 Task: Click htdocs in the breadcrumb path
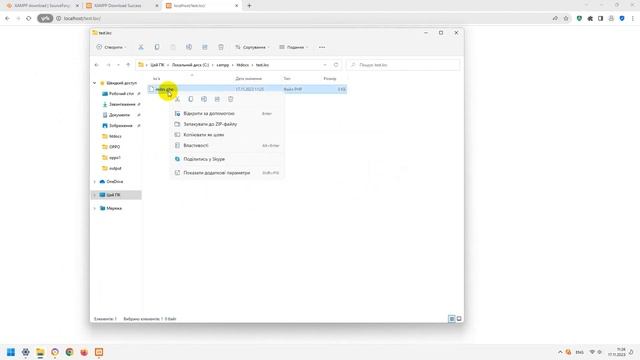click(242, 65)
